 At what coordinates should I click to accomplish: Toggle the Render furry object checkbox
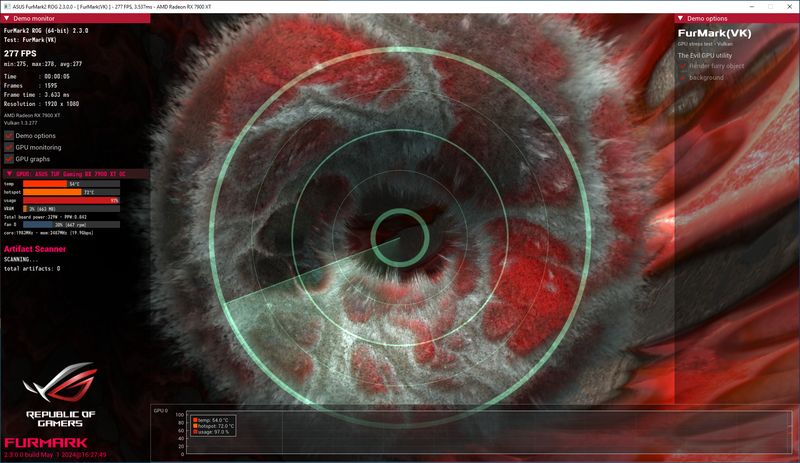[x=683, y=66]
